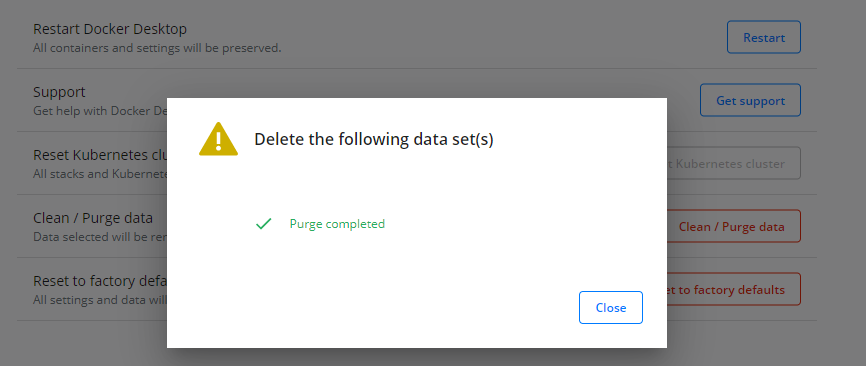Close the purge completed dialog

tap(610, 307)
